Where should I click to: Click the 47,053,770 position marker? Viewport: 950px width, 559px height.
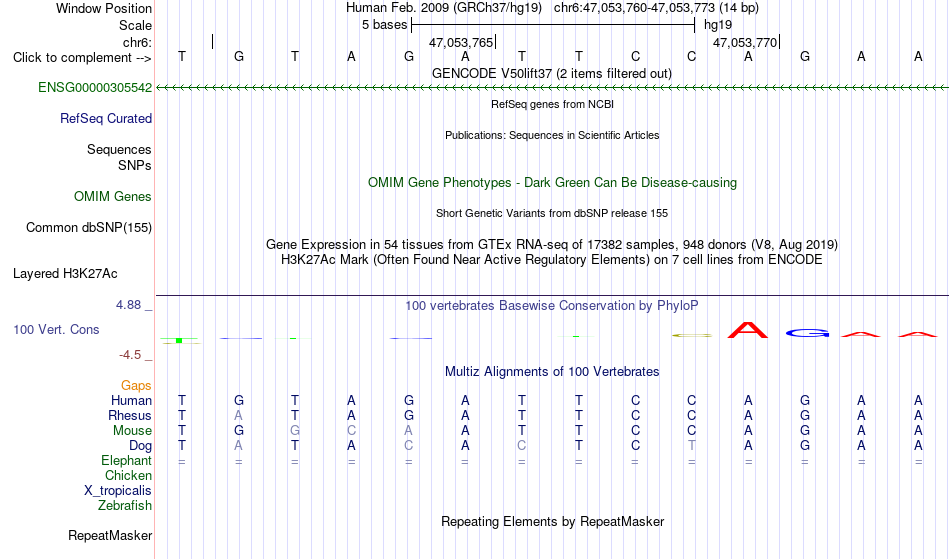746,42
